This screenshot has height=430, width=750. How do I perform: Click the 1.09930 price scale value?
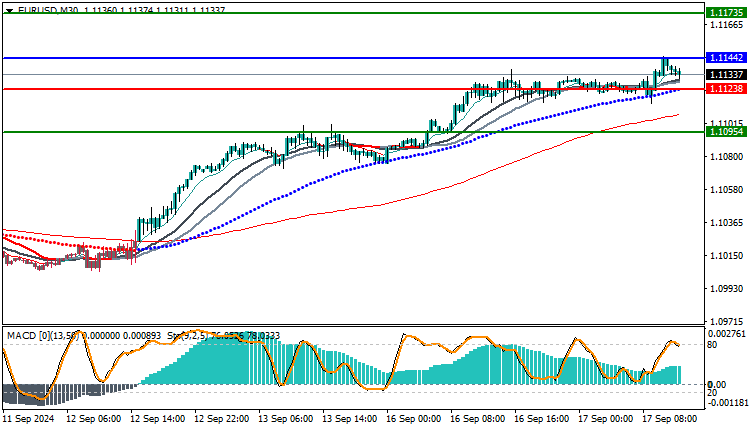[727, 288]
